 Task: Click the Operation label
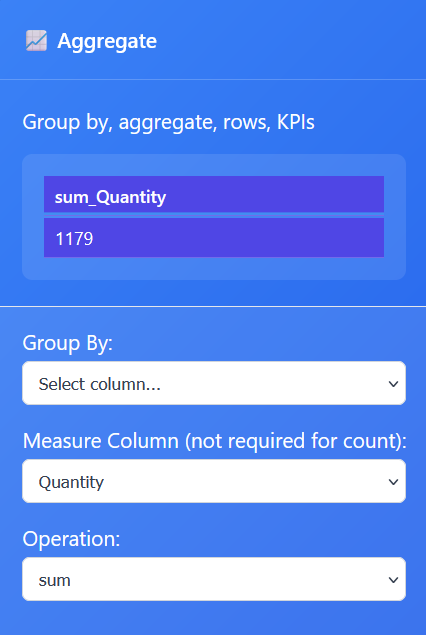(71, 539)
